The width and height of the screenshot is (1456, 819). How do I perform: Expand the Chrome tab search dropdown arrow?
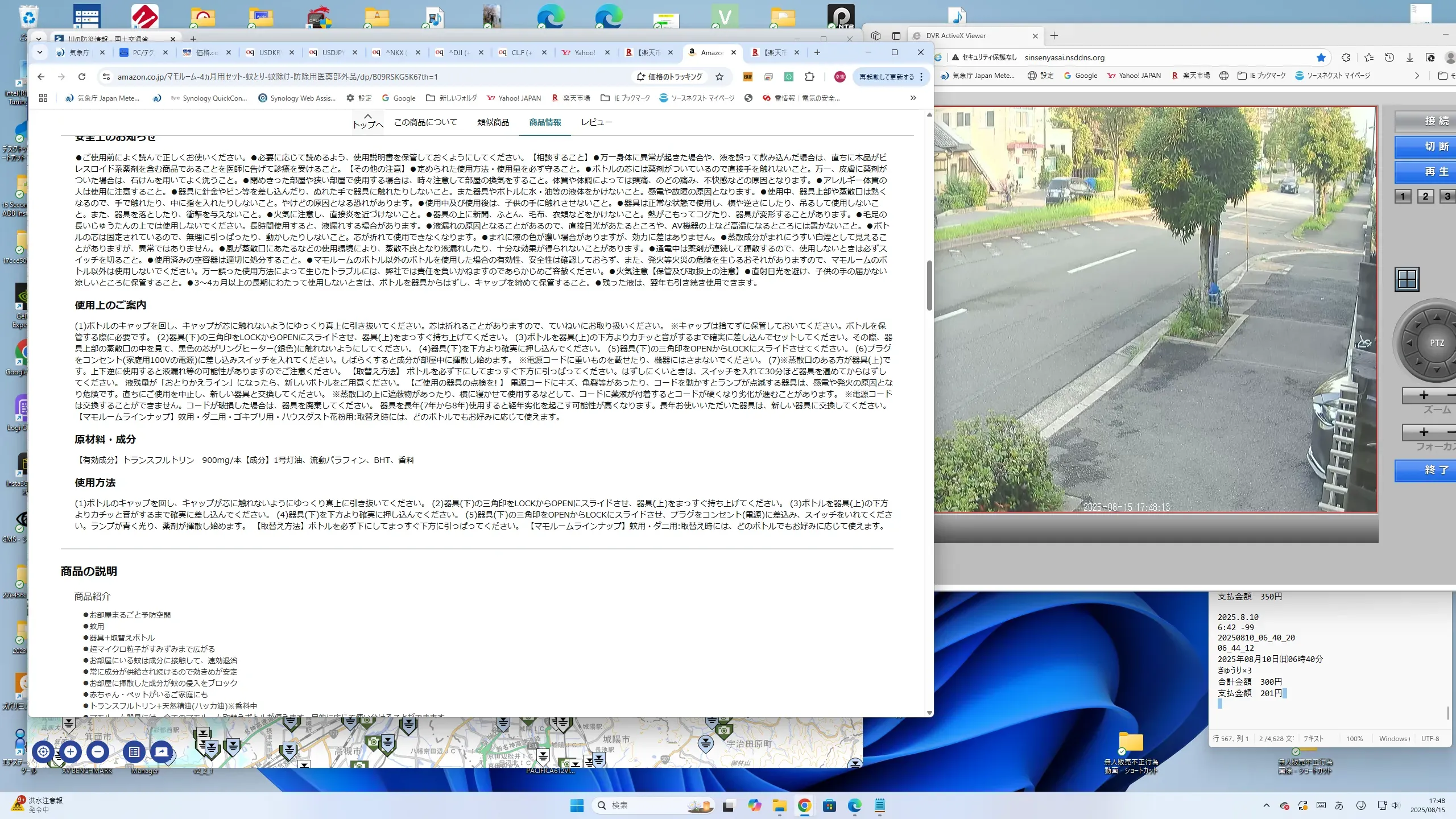39,52
